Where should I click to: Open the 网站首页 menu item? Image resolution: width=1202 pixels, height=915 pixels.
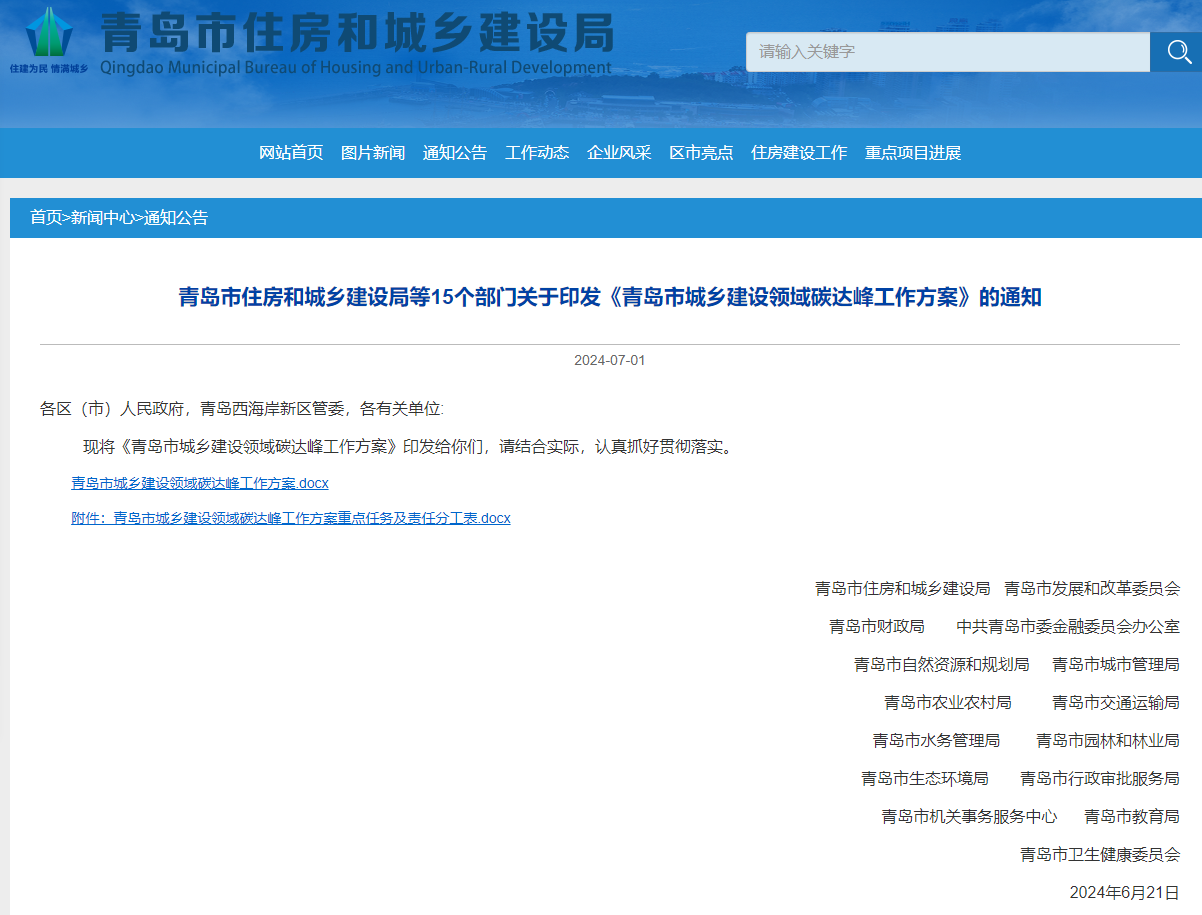tap(291, 153)
